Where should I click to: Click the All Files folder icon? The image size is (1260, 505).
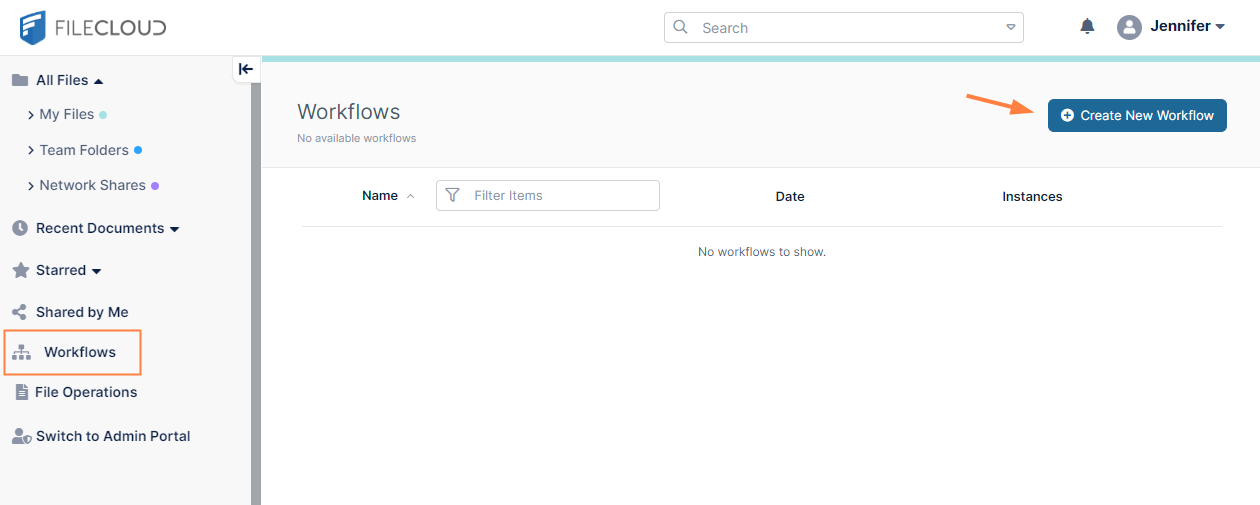(19, 80)
